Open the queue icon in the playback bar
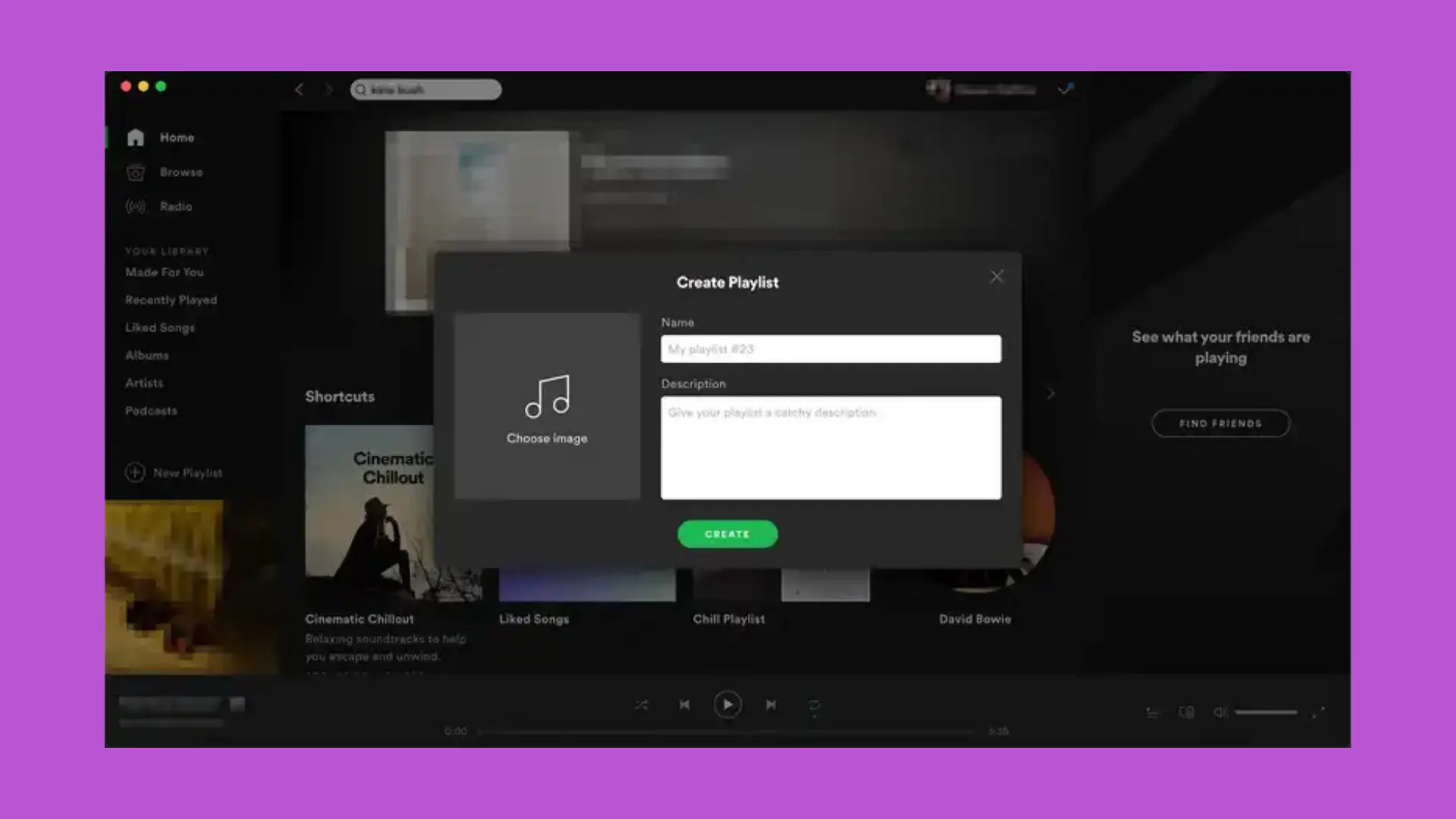The height and width of the screenshot is (819, 1456). pos(1151,712)
